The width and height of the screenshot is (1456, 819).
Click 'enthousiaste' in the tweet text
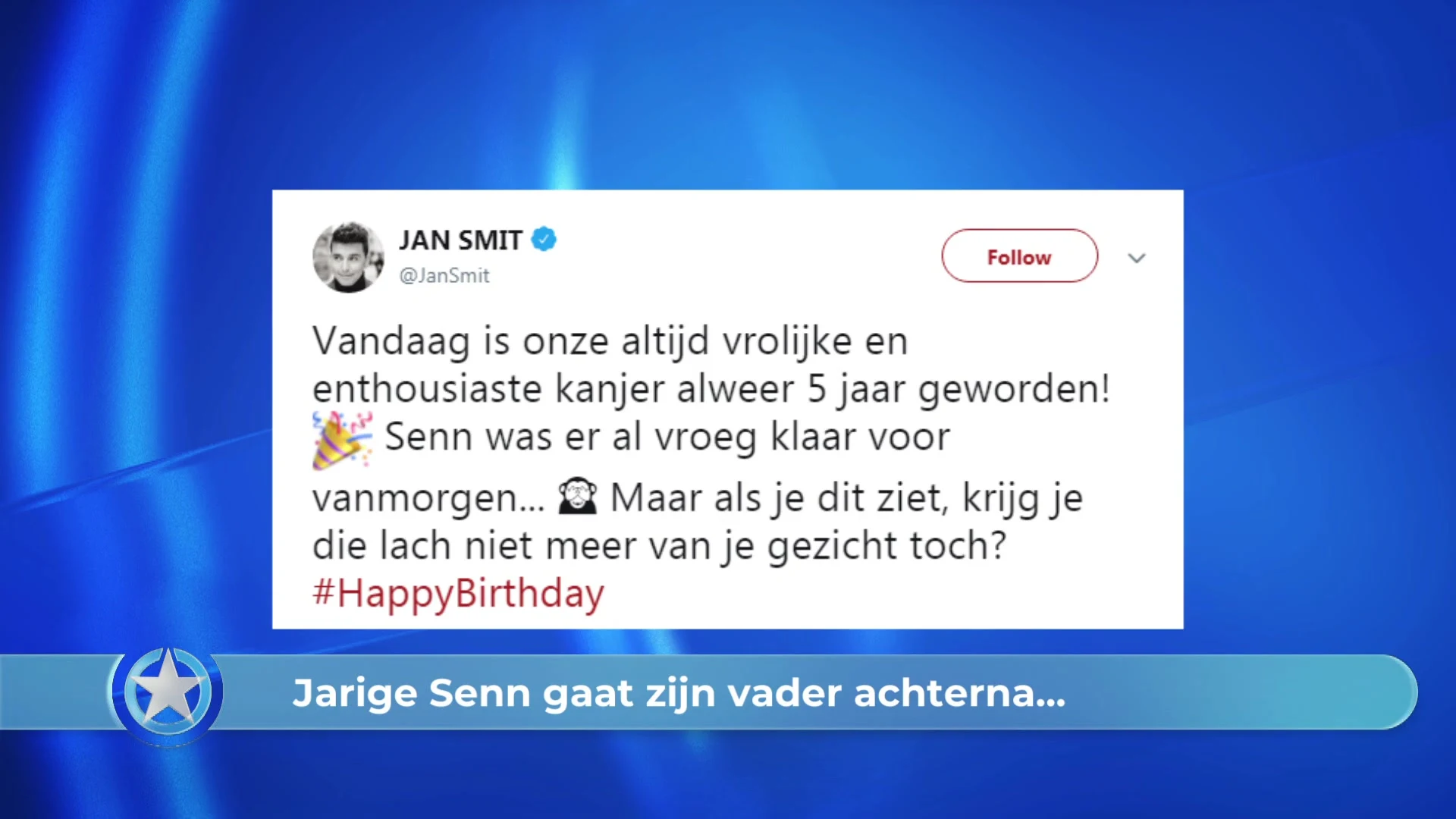pos(427,389)
